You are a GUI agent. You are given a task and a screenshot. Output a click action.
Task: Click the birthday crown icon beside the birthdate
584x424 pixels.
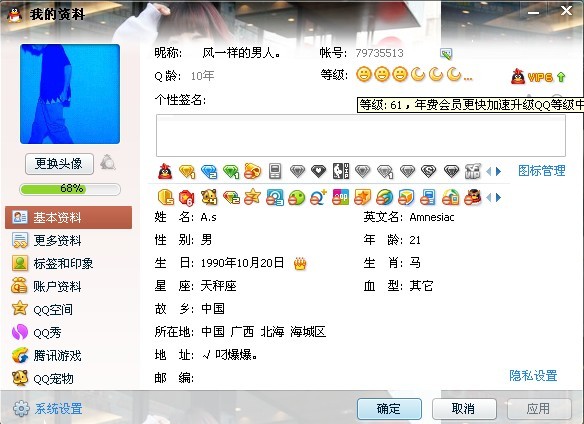(300, 263)
